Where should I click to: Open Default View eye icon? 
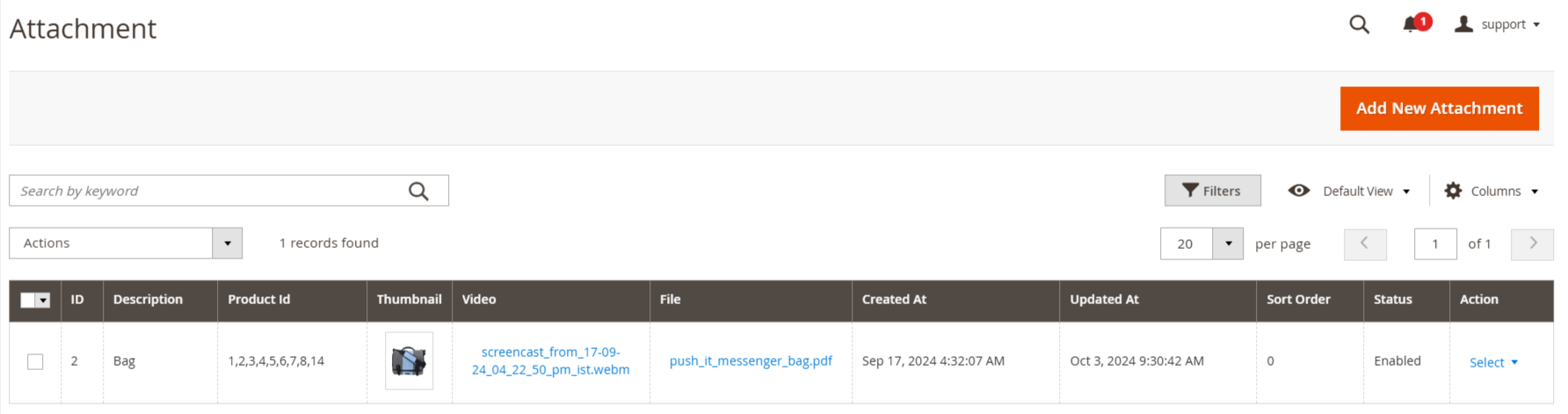coord(1298,191)
